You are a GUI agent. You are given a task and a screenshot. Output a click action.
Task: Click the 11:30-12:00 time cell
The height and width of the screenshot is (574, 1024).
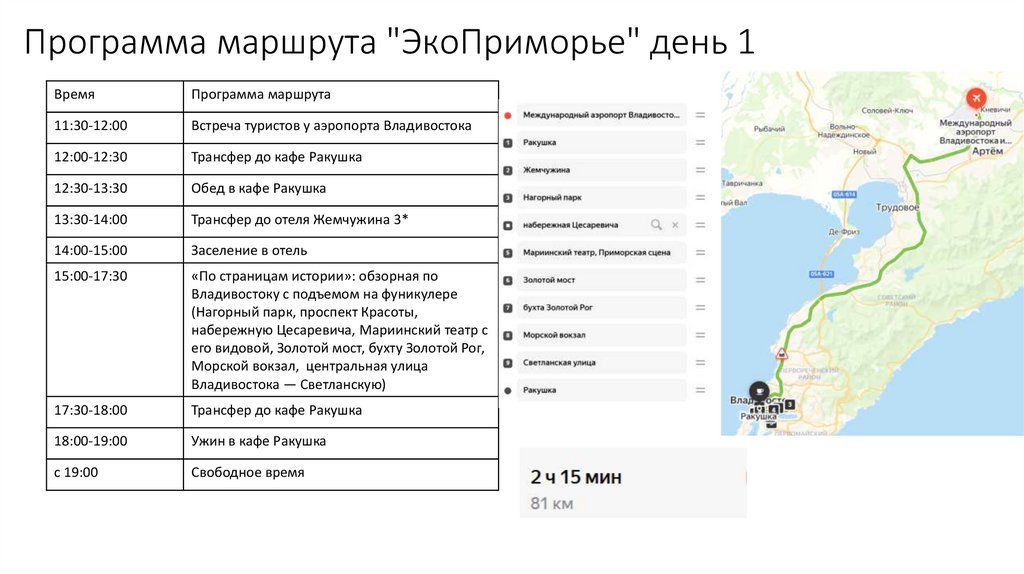[115, 127]
